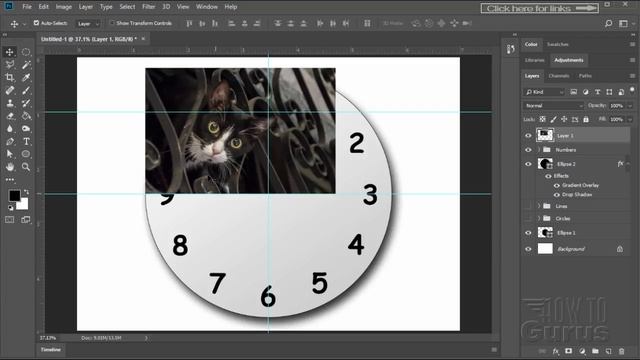This screenshot has width=640, height=360.
Task: Select the Dodge tool
Action: click(26, 129)
